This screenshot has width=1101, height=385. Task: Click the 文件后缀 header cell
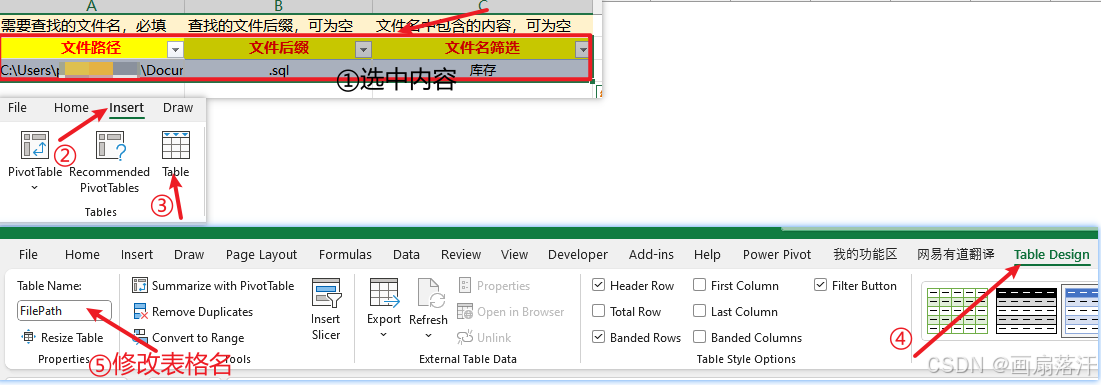coord(279,48)
